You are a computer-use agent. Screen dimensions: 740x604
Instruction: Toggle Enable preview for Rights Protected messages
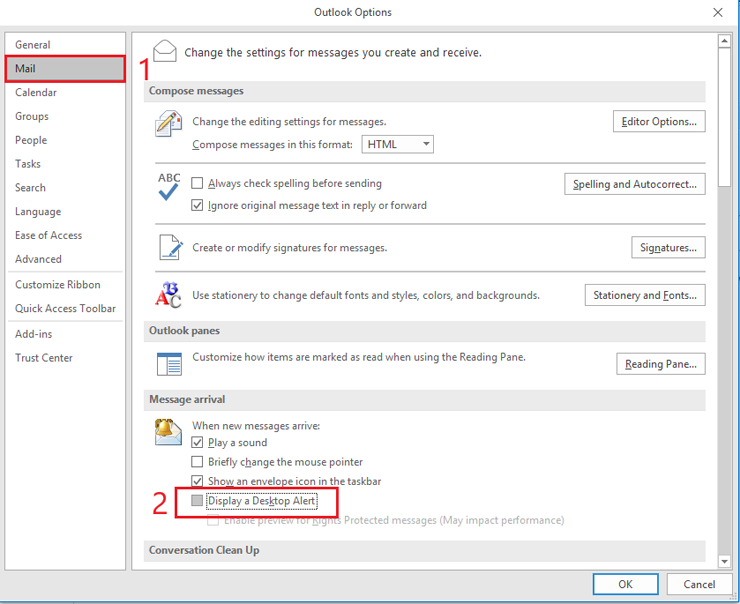pyautogui.click(x=213, y=520)
